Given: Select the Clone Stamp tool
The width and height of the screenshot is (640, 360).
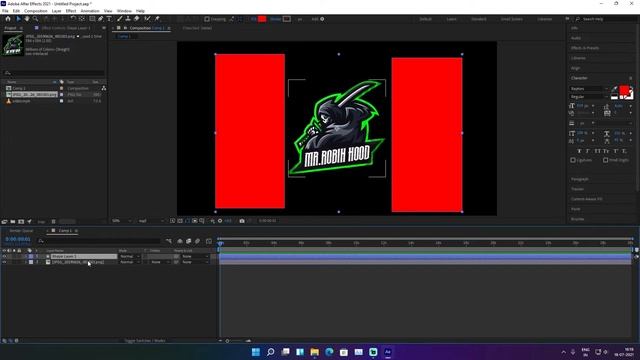Looking at the screenshot, I should (x=128, y=19).
